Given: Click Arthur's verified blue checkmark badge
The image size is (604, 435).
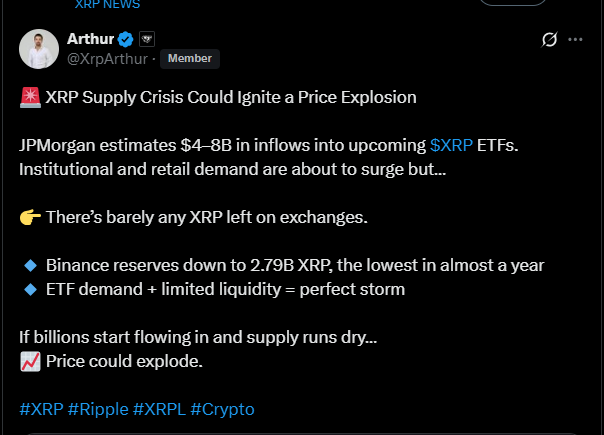Looking at the screenshot, I should pyautogui.click(x=126, y=39).
